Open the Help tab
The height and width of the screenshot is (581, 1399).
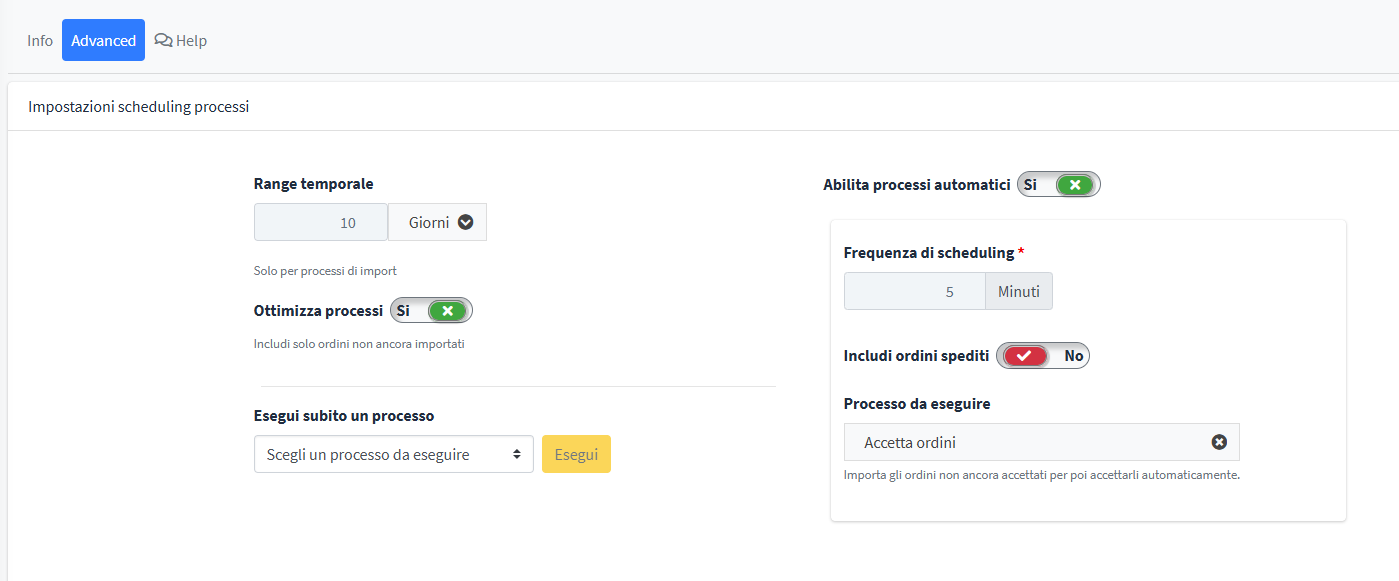pyautogui.click(x=181, y=40)
